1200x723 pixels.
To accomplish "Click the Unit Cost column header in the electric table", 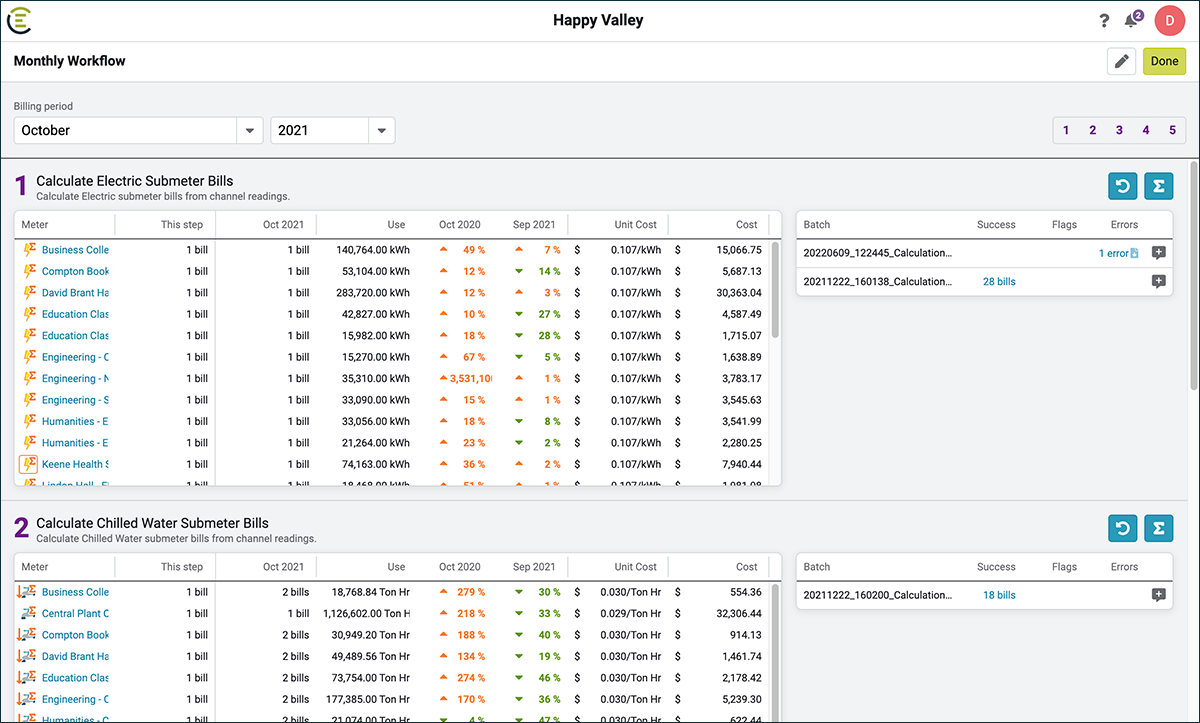I will [x=635, y=225].
